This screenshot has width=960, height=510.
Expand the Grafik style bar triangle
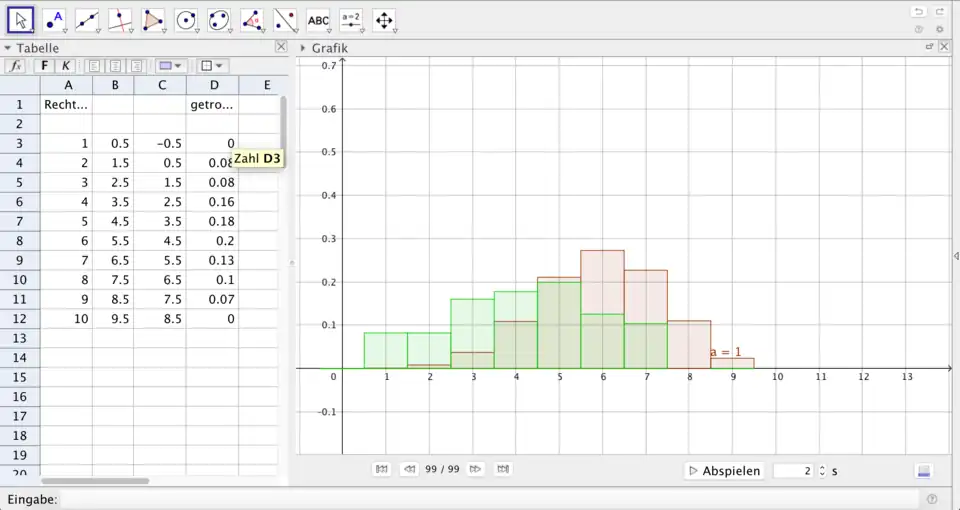[303, 47]
